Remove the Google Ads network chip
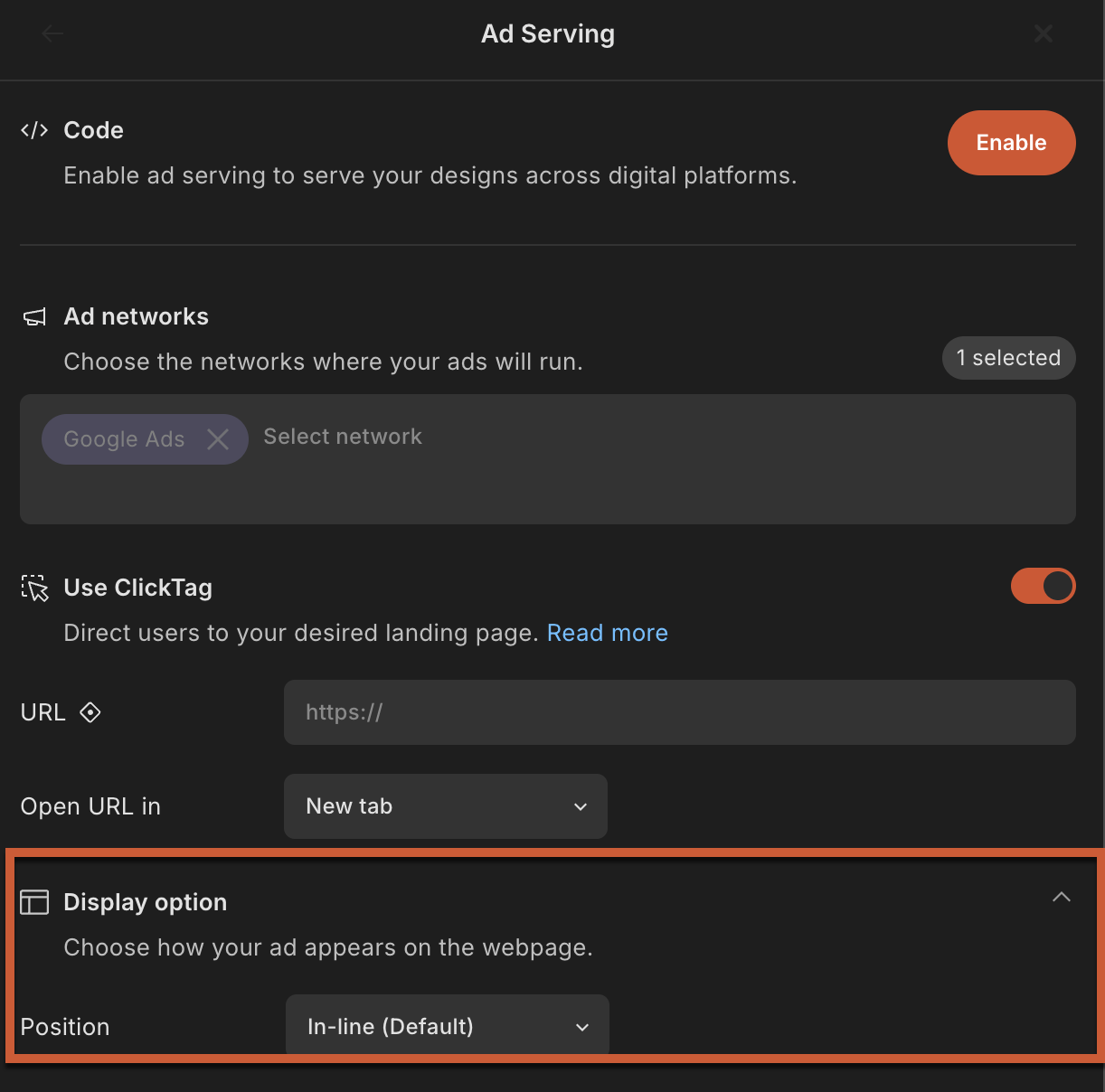This screenshot has height=1092, width=1105. [218, 439]
